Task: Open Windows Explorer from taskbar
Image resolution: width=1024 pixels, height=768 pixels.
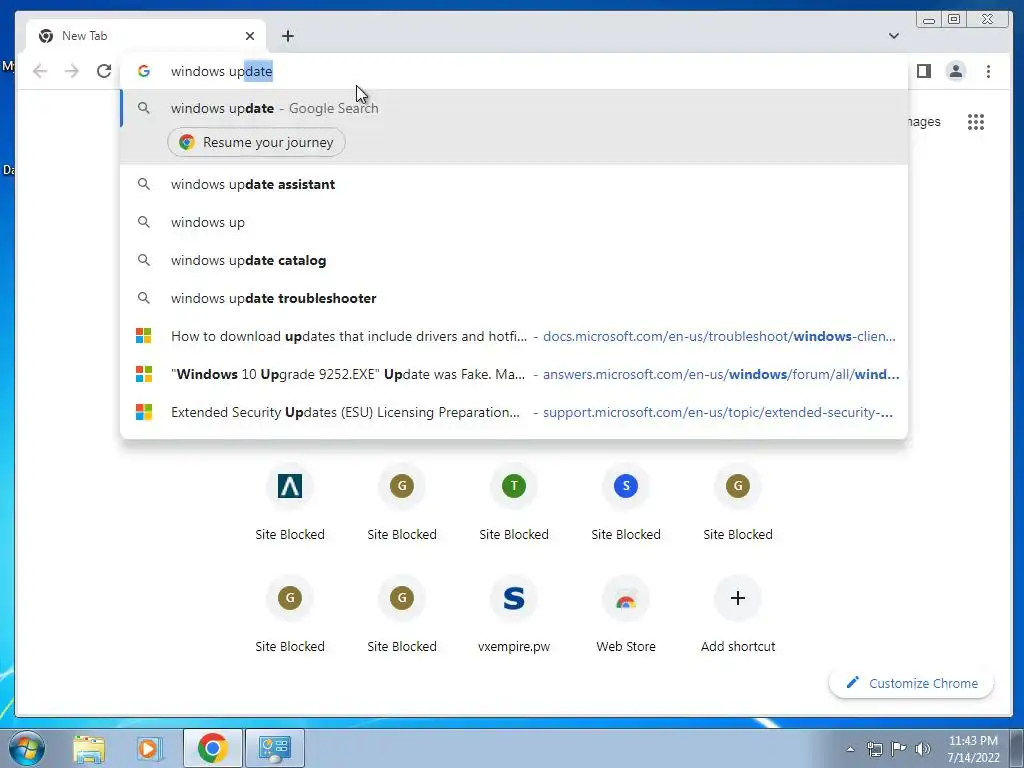Action: tap(89, 748)
